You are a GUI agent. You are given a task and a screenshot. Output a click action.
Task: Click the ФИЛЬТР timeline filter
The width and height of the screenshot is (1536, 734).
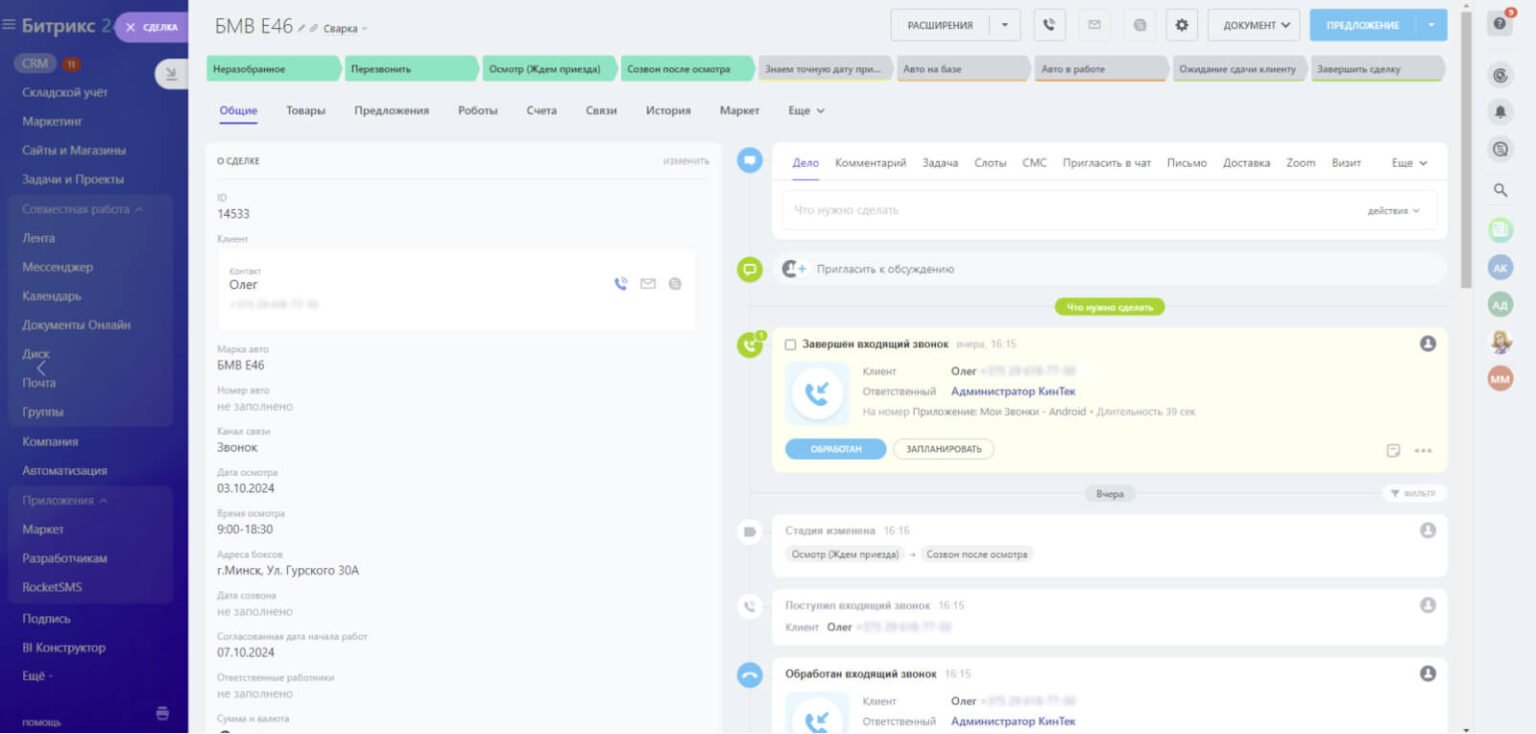(x=1414, y=494)
